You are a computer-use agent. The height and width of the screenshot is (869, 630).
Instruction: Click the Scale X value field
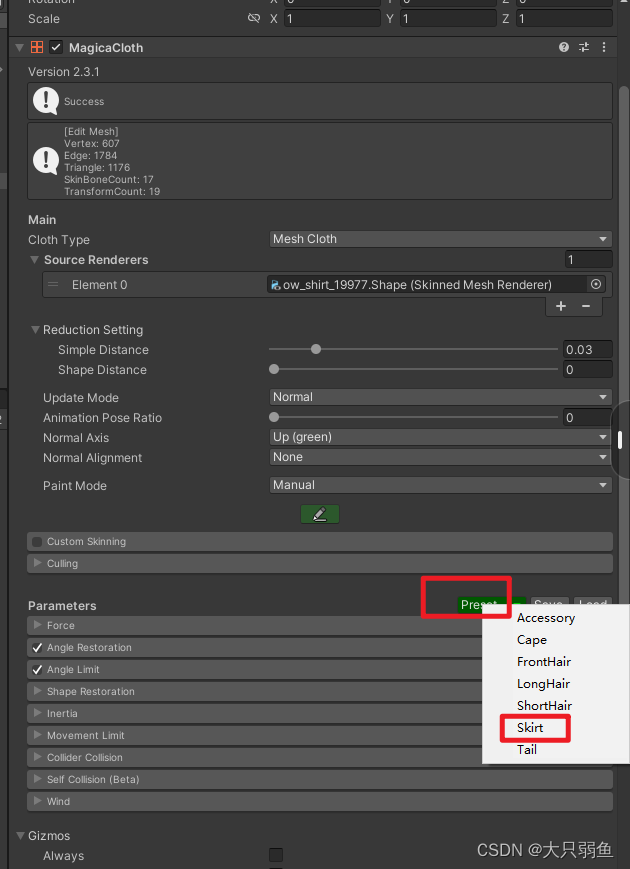coord(332,18)
